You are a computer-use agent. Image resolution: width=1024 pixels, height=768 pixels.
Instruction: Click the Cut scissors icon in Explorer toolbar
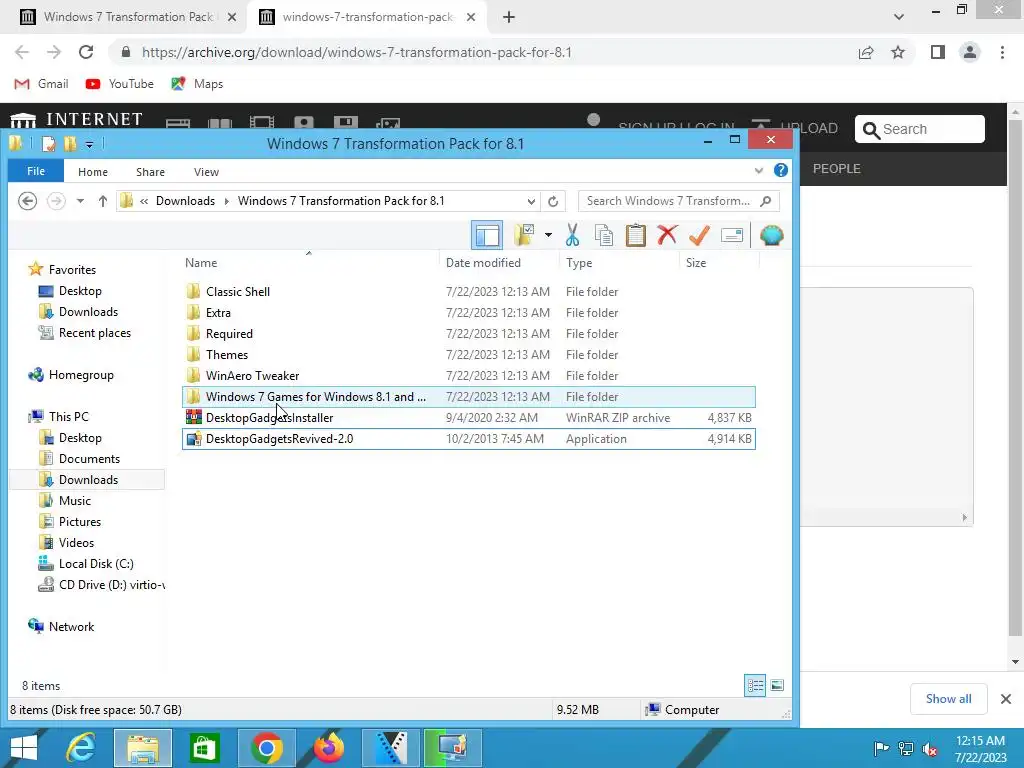click(x=572, y=235)
